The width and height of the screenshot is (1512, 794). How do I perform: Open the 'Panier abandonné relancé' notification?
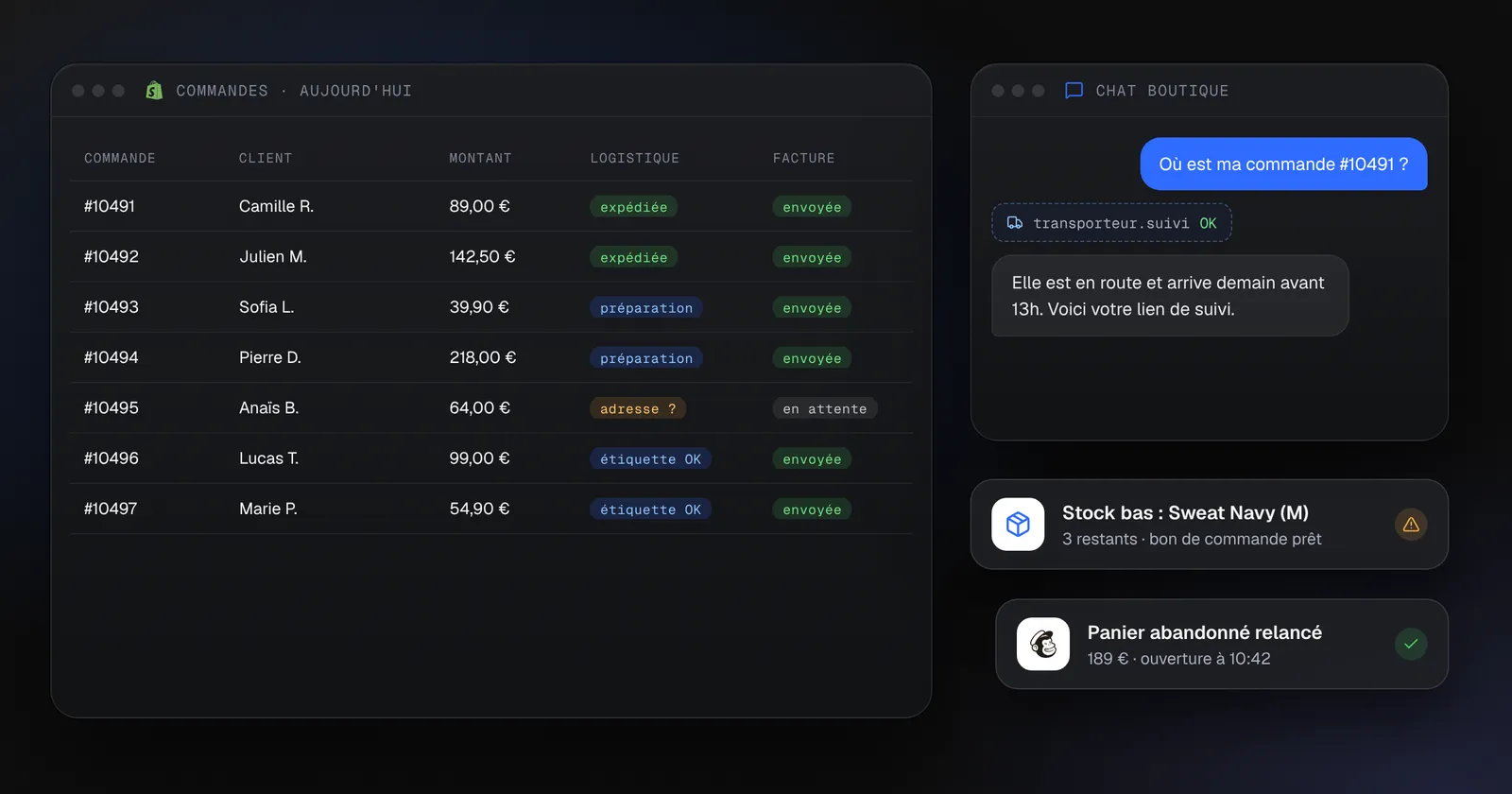click(1222, 644)
